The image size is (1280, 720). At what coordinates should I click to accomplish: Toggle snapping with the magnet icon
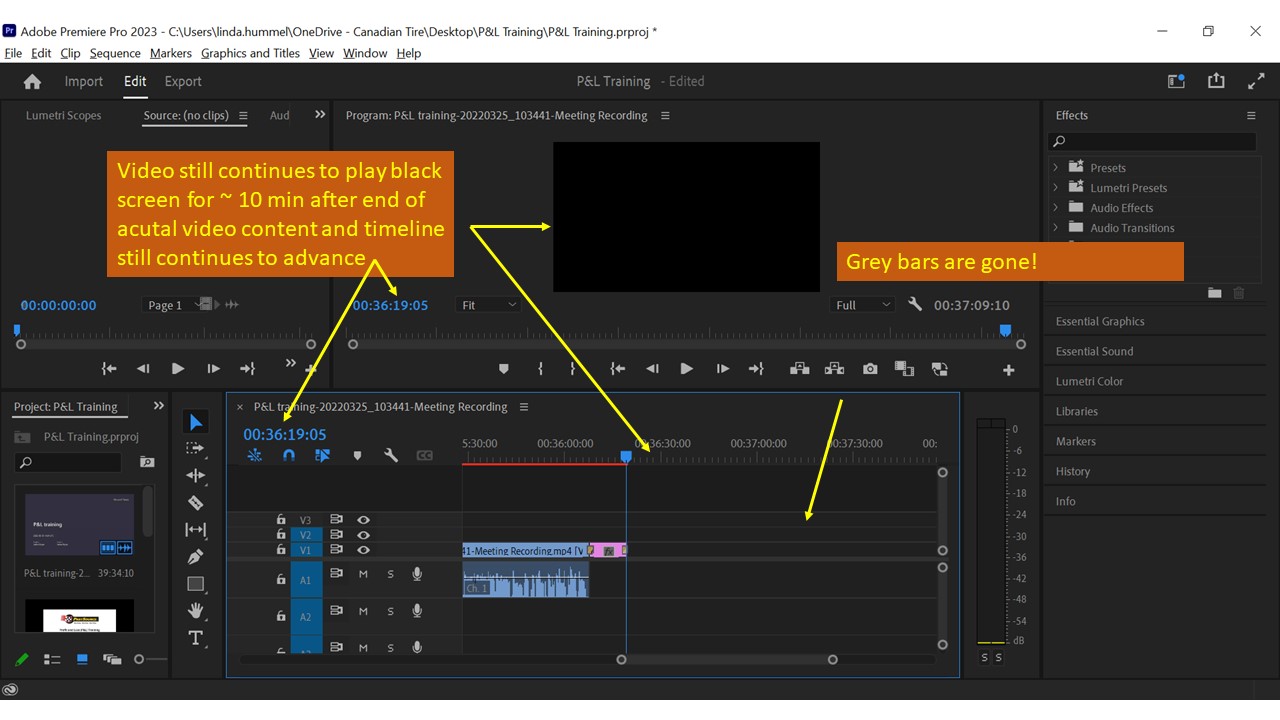click(289, 455)
